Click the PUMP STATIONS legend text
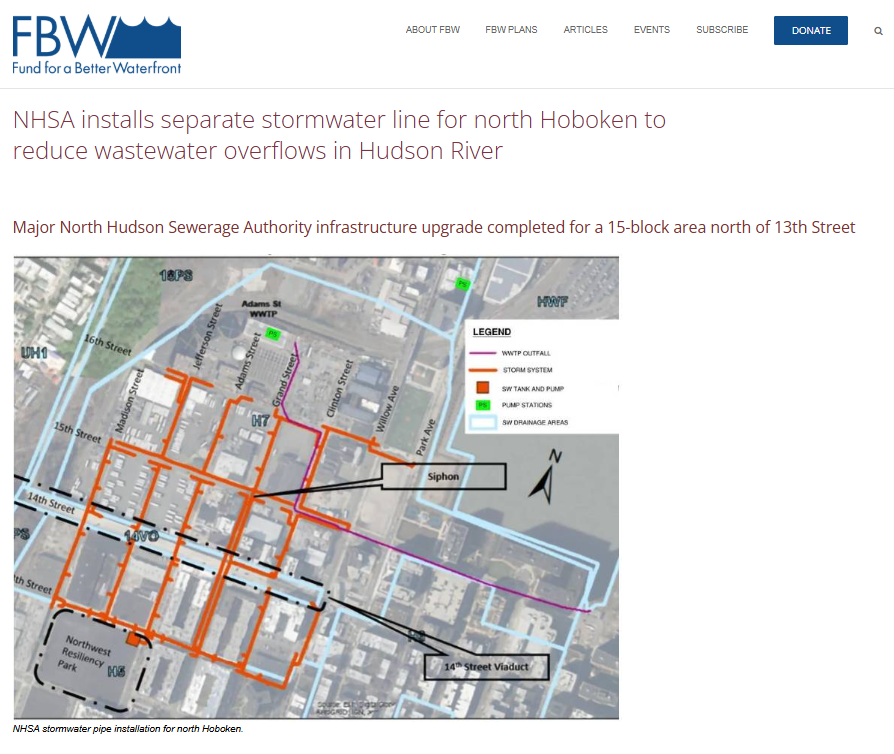 [527, 405]
